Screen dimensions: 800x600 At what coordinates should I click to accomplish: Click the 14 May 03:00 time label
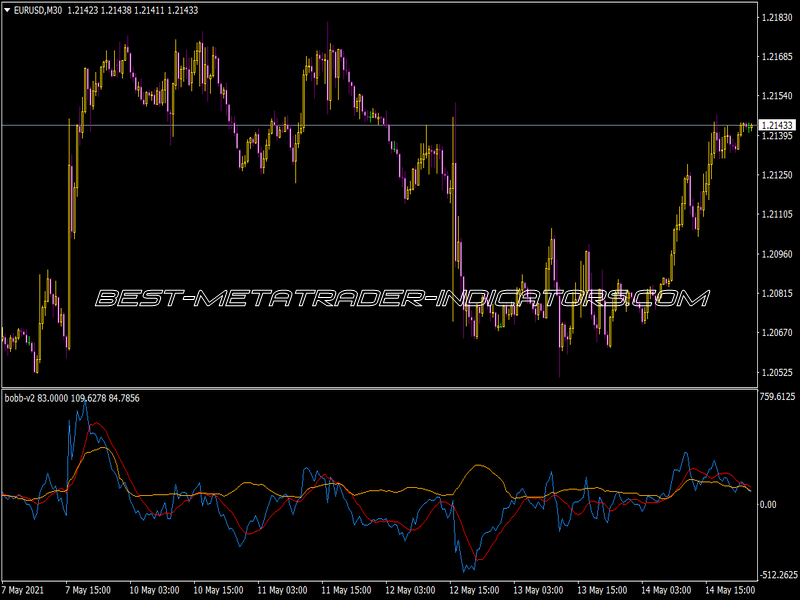pyautogui.click(x=666, y=590)
